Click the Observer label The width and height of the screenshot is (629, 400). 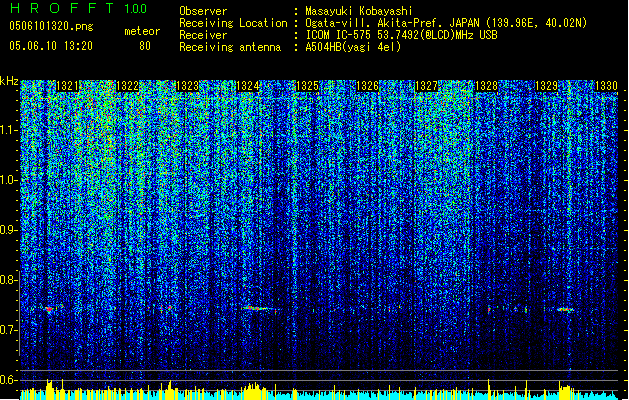point(203,11)
